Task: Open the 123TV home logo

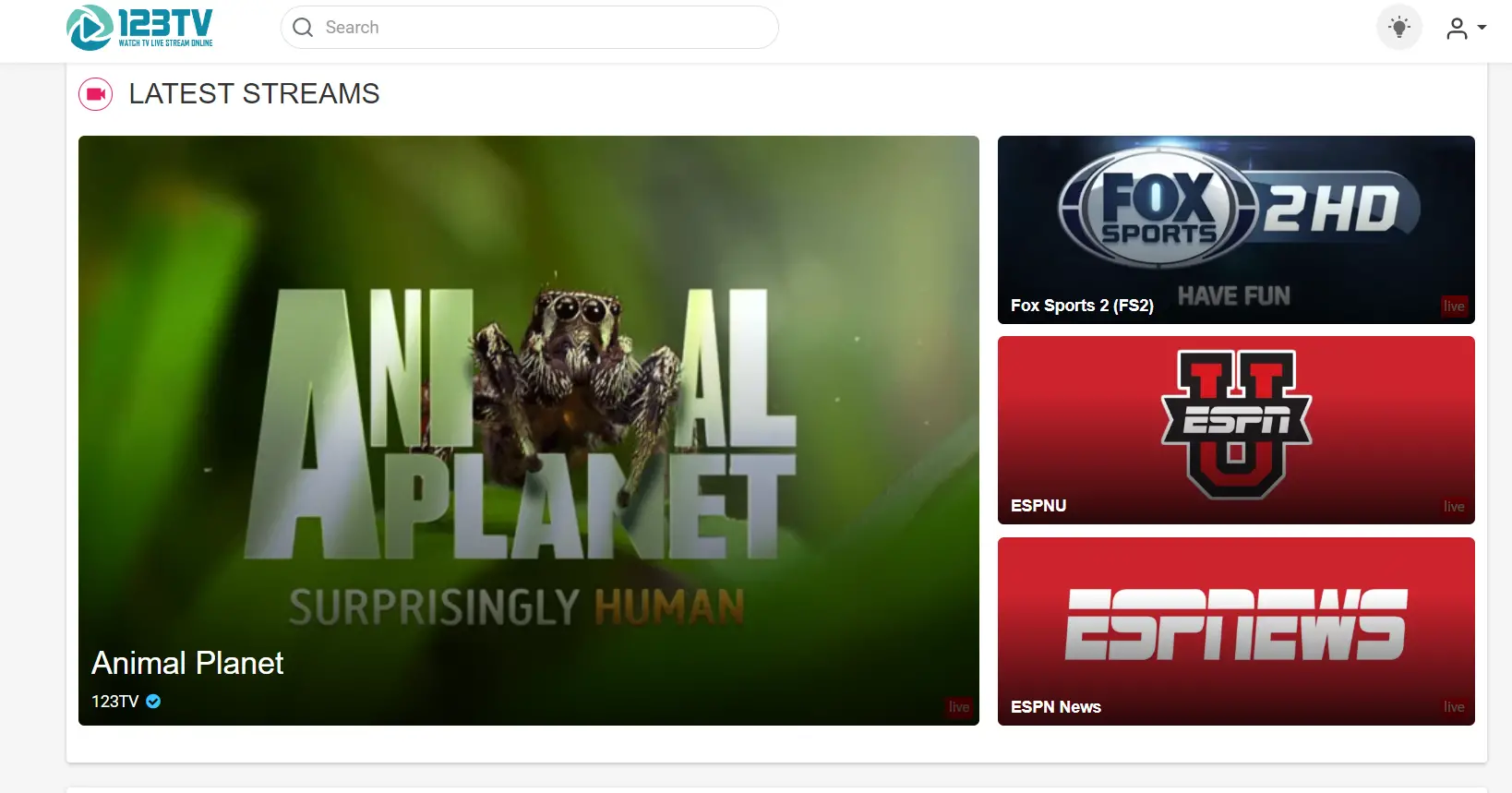Action: (140, 28)
